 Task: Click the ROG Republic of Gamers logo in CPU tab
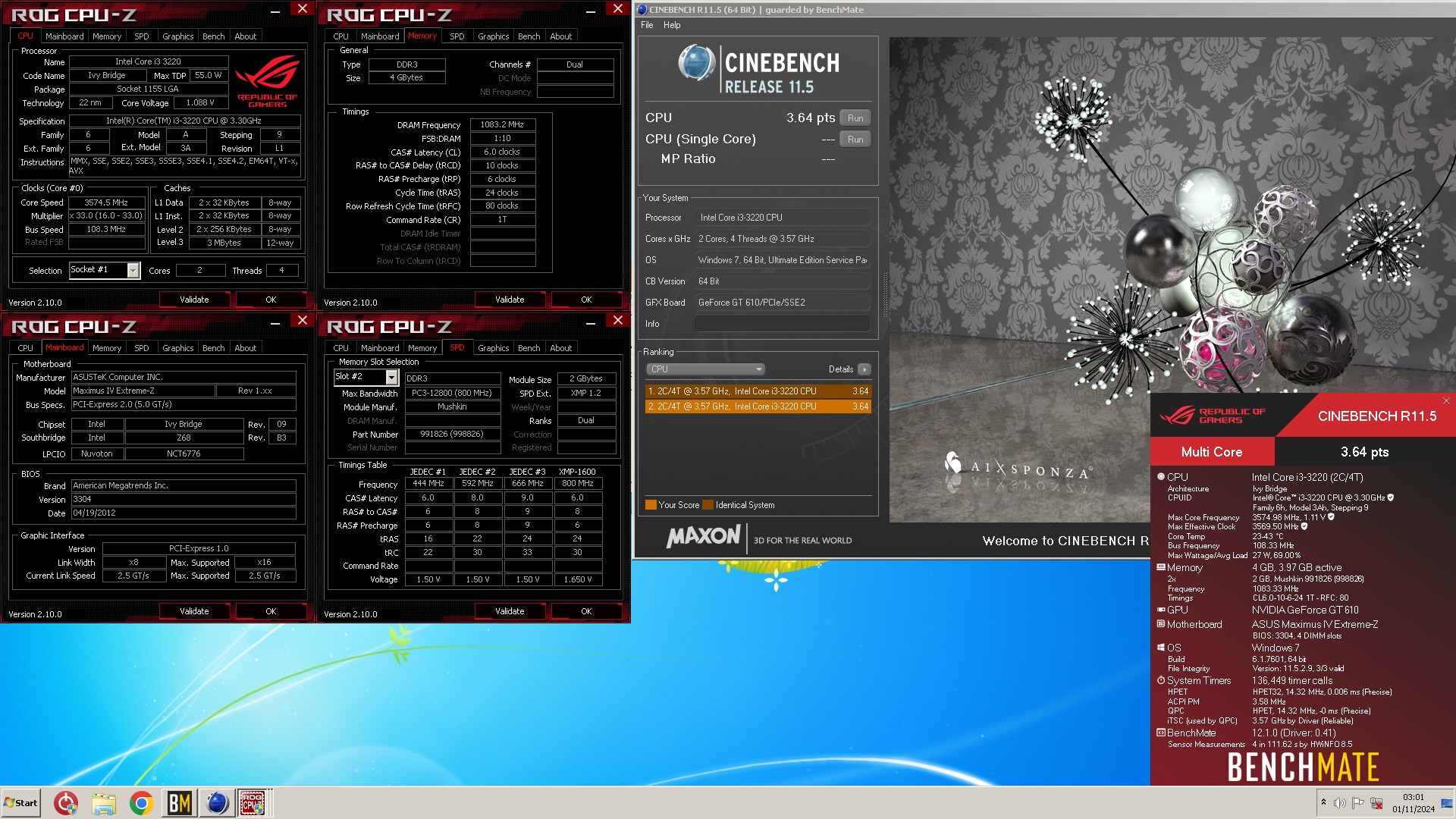coord(268,82)
